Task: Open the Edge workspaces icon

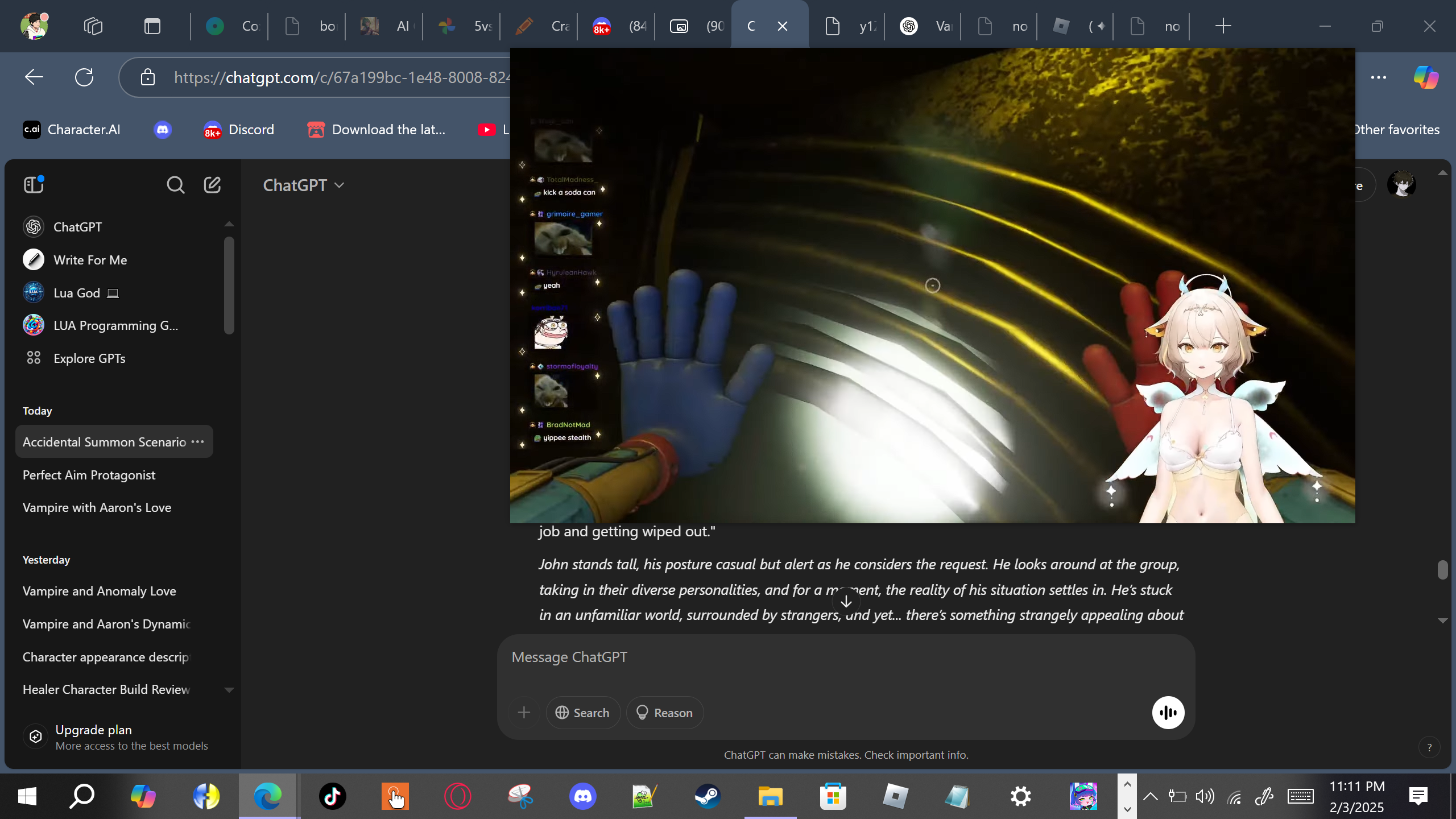Action: [x=93, y=26]
